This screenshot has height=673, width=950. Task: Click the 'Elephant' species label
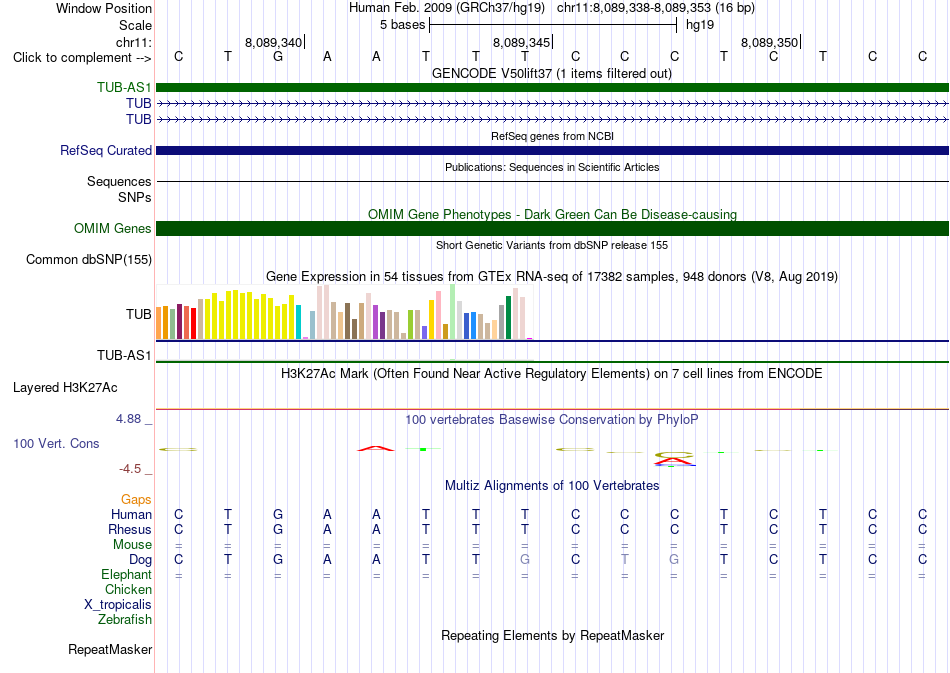point(126,574)
